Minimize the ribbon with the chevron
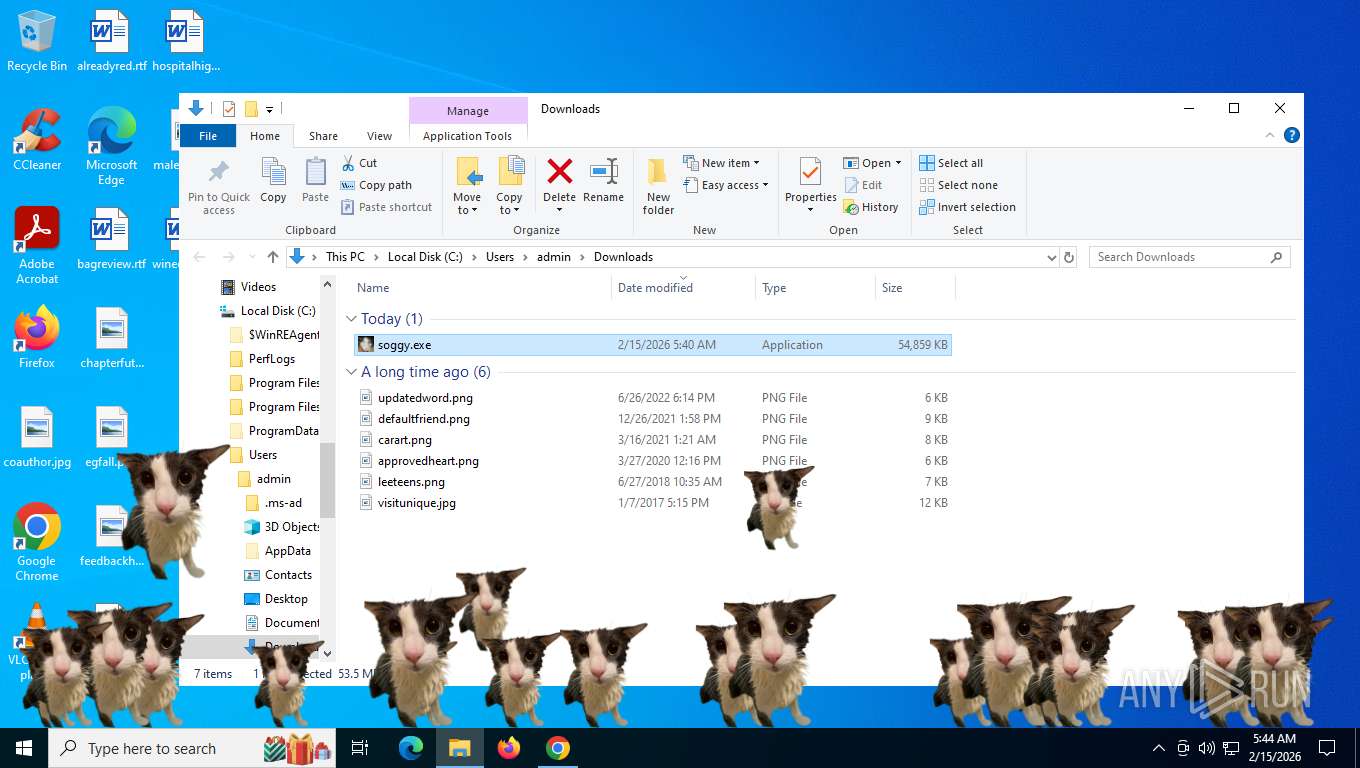 [x=1271, y=135]
